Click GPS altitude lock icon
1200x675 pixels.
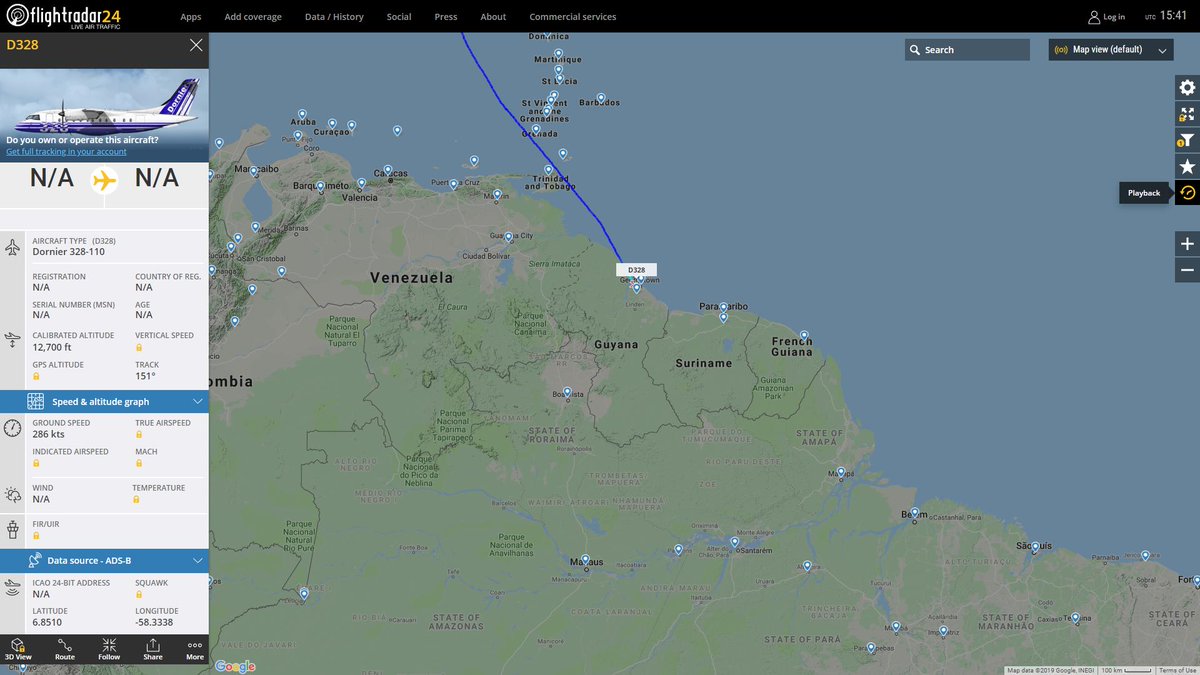pyautogui.click(x=37, y=377)
